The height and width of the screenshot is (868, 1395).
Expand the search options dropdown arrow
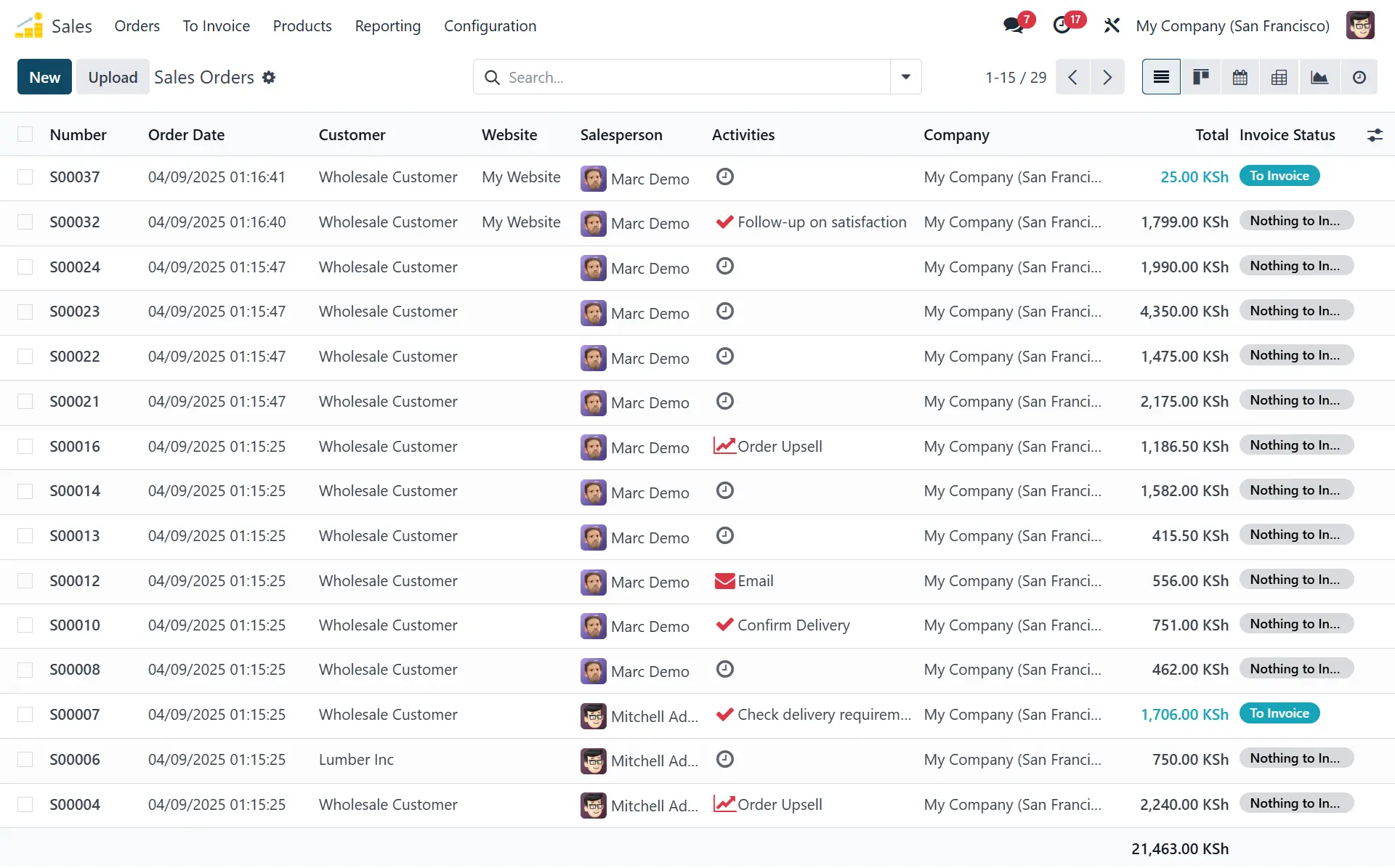pos(905,77)
